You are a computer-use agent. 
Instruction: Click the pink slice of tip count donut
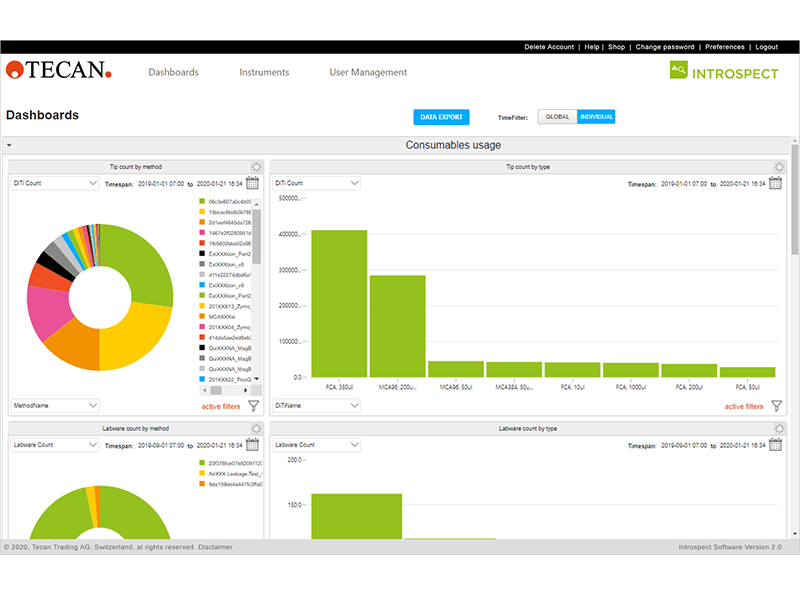[x=49, y=311]
